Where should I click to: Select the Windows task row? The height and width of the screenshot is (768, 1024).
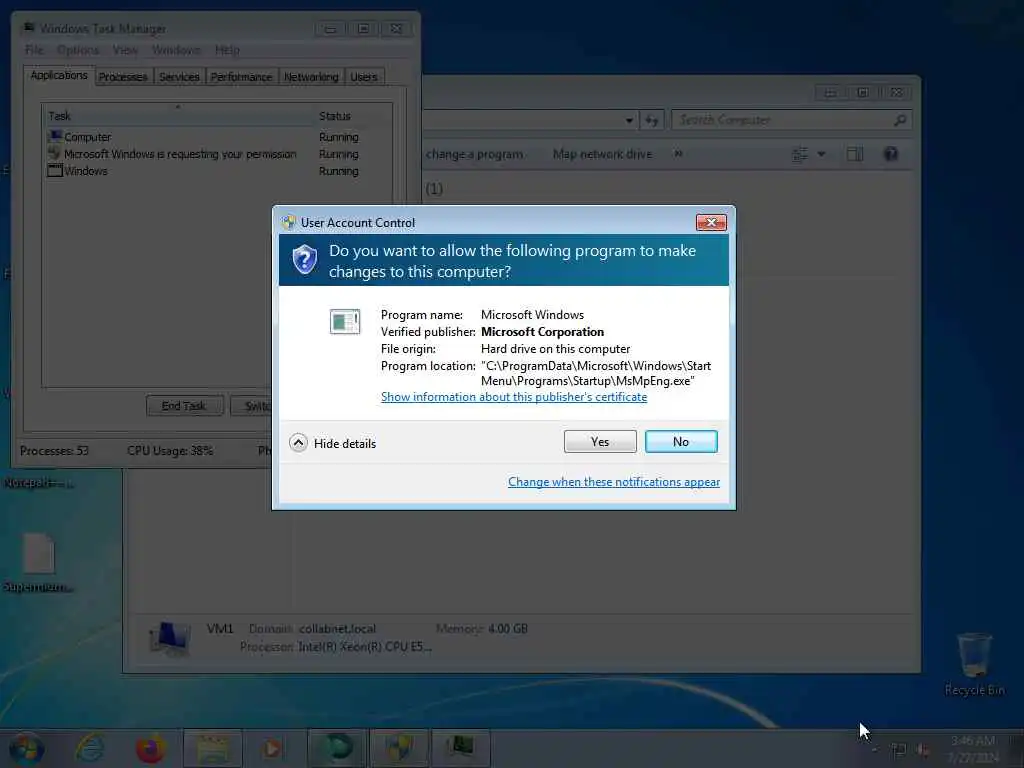pyautogui.click(x=216, y=171)
